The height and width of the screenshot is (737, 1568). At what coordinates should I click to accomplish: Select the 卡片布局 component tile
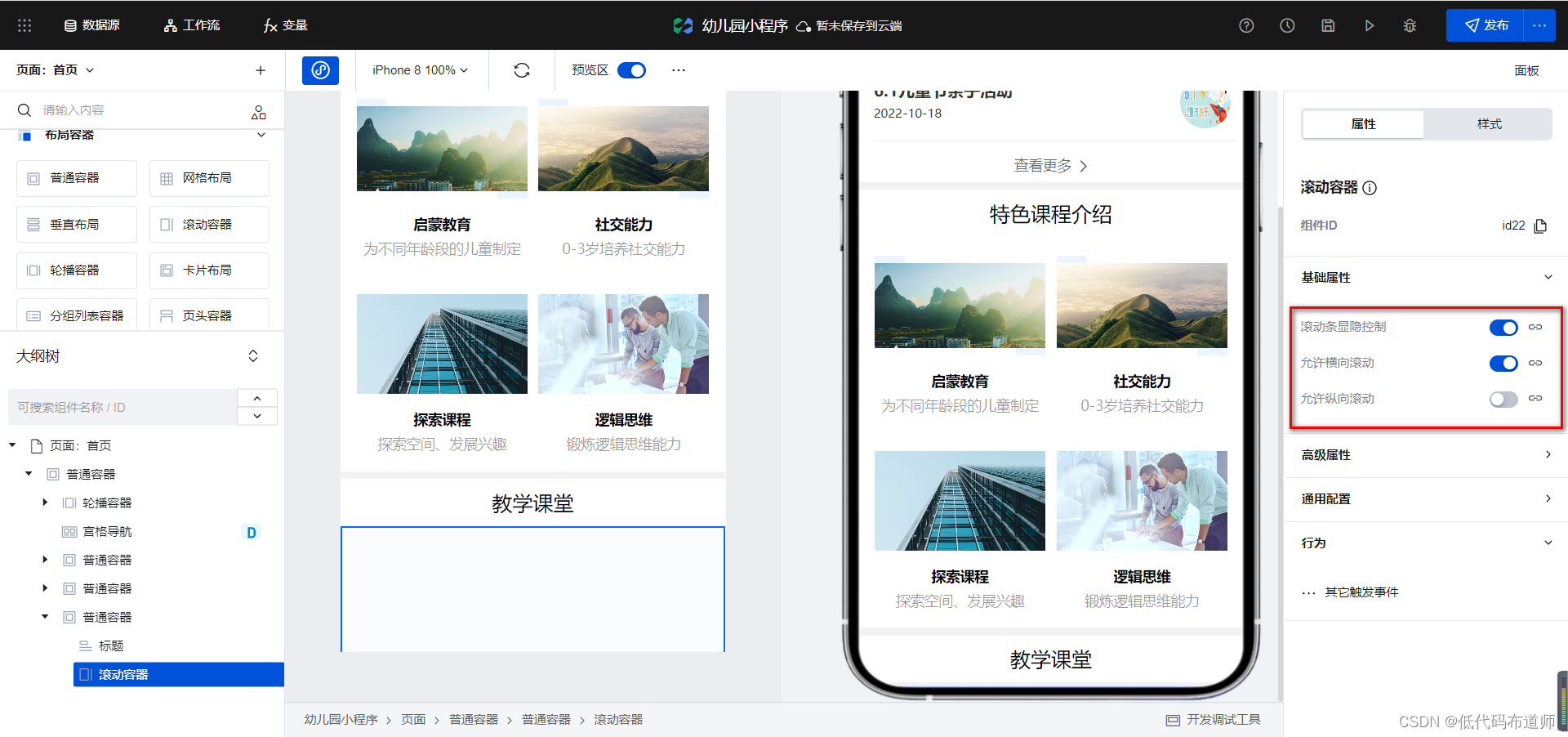pyautogui.click(x=209, y=270)
